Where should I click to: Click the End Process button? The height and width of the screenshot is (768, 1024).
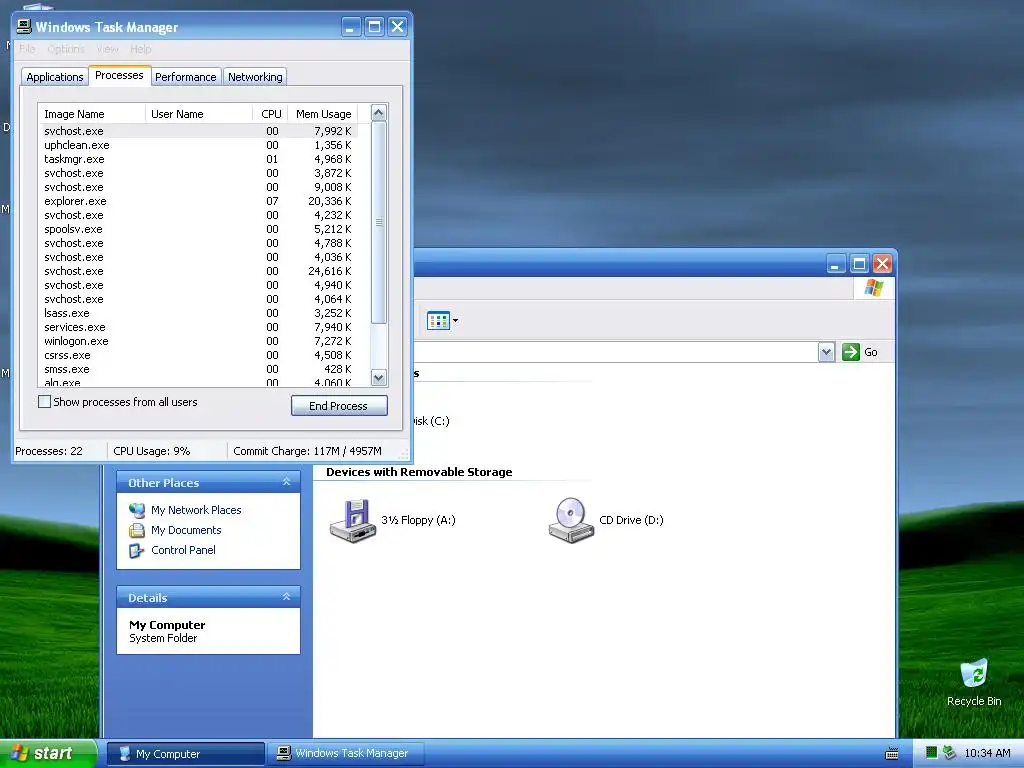coord(339,406)
